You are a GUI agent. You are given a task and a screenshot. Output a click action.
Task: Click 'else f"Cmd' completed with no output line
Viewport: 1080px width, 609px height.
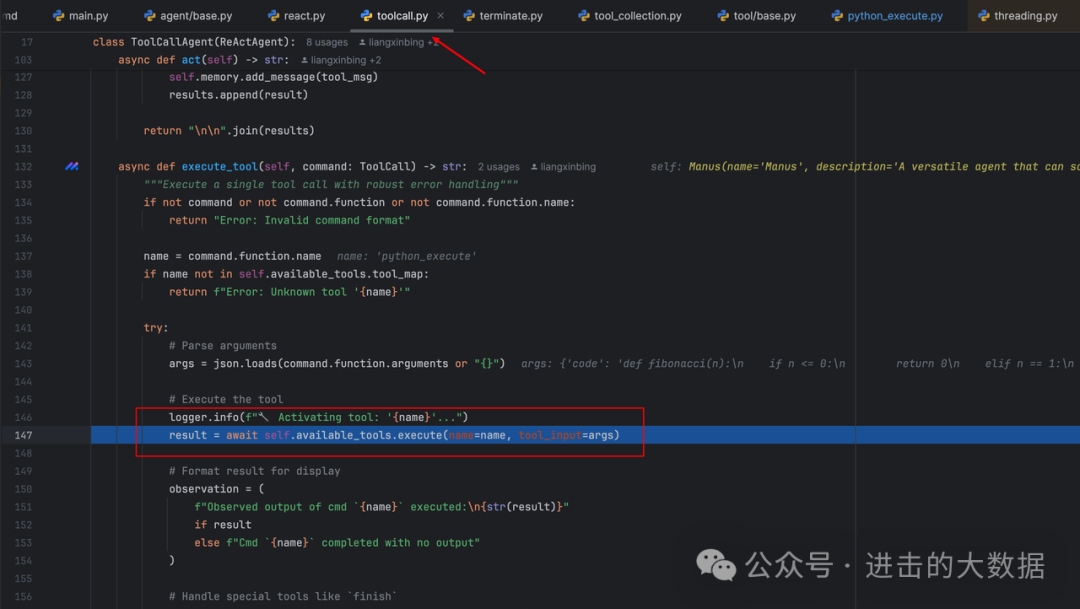(x=337, y=542)
